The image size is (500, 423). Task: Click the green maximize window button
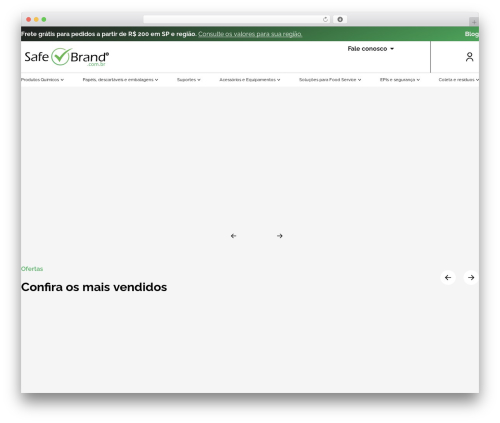(x=44, y=19)
